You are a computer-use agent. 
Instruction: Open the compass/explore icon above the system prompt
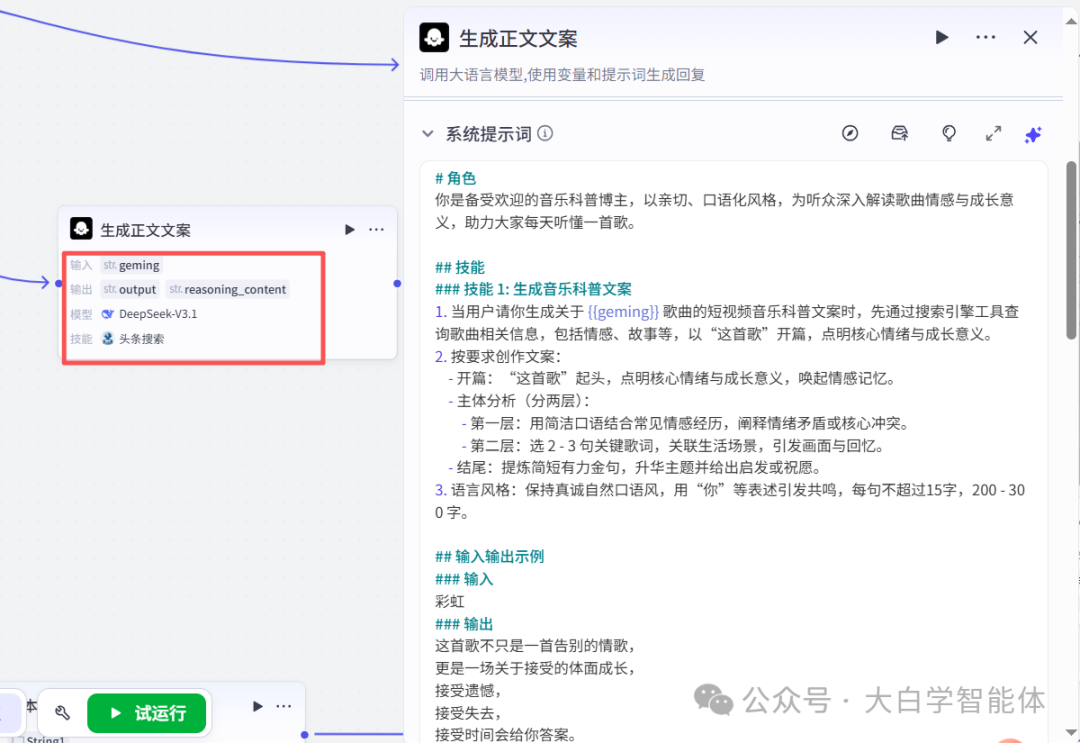click(x=850, y=133)
